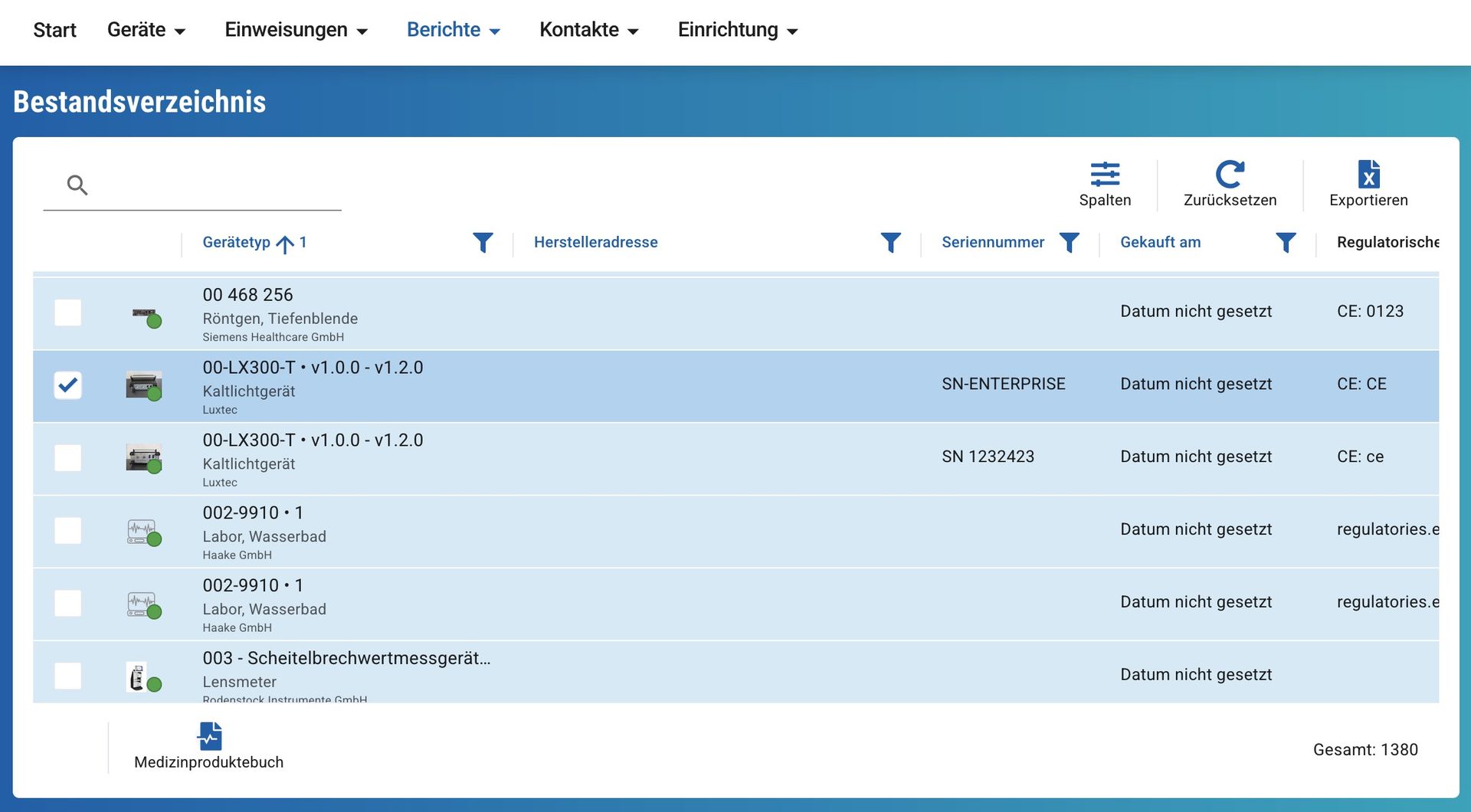Click the SN-ENTERPRISE serial number
This screenshot has height=812, width=1471.
1003,384
